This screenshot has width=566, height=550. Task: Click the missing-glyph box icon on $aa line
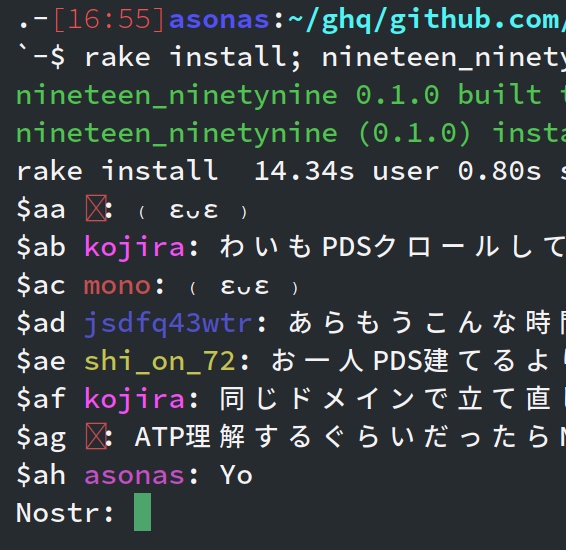coord(96,208)
